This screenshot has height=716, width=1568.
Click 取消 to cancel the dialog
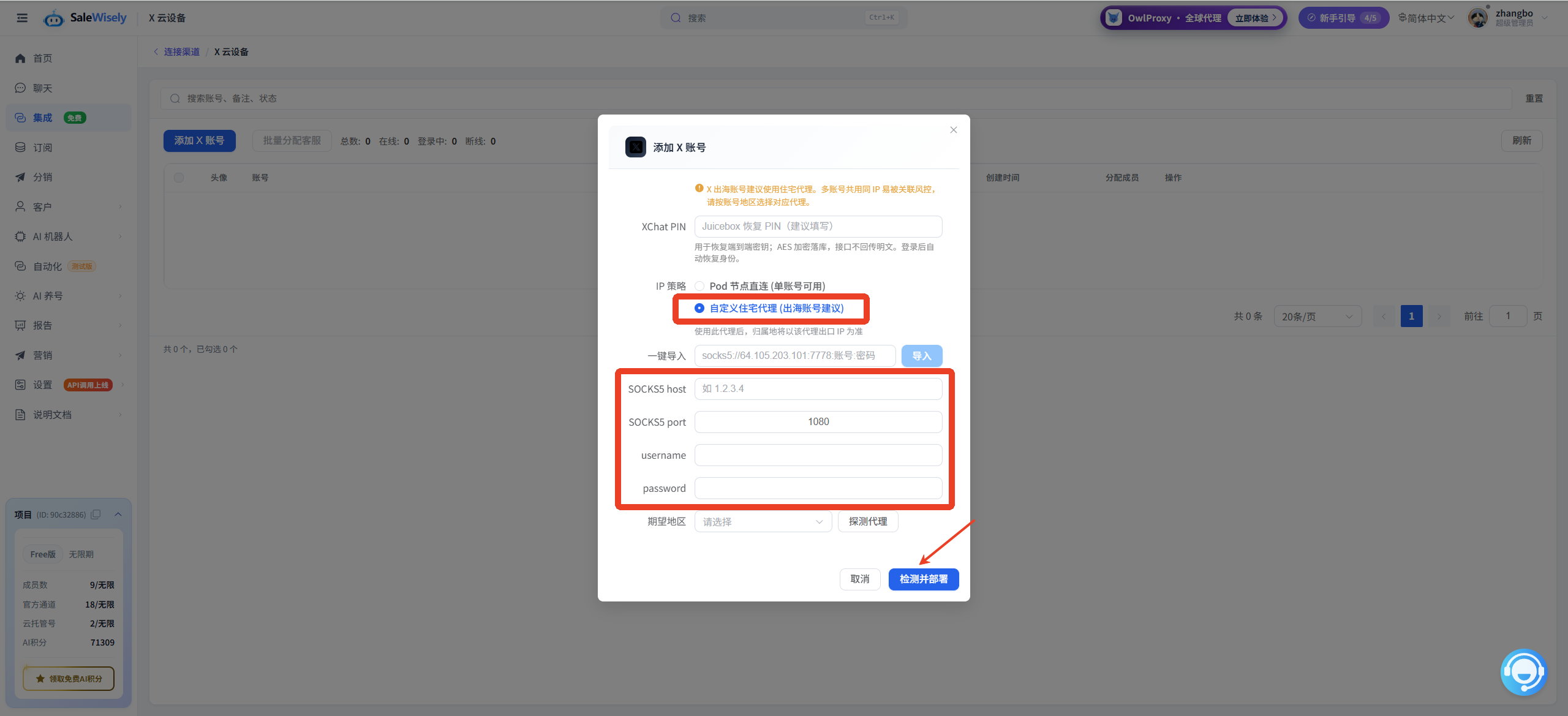point(860,579)
